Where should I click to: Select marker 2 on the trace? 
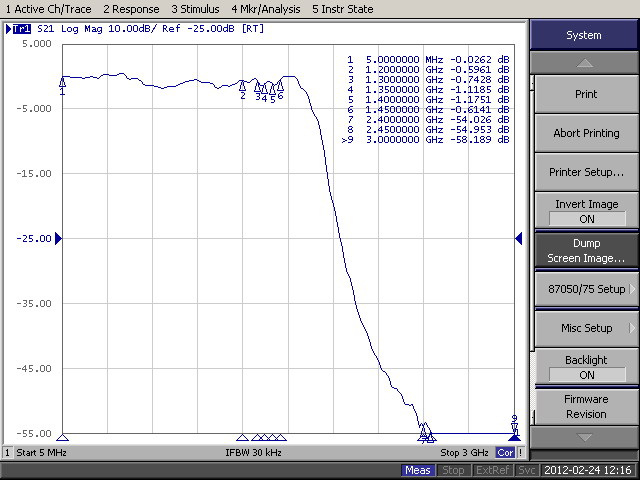tap(243, 89)
